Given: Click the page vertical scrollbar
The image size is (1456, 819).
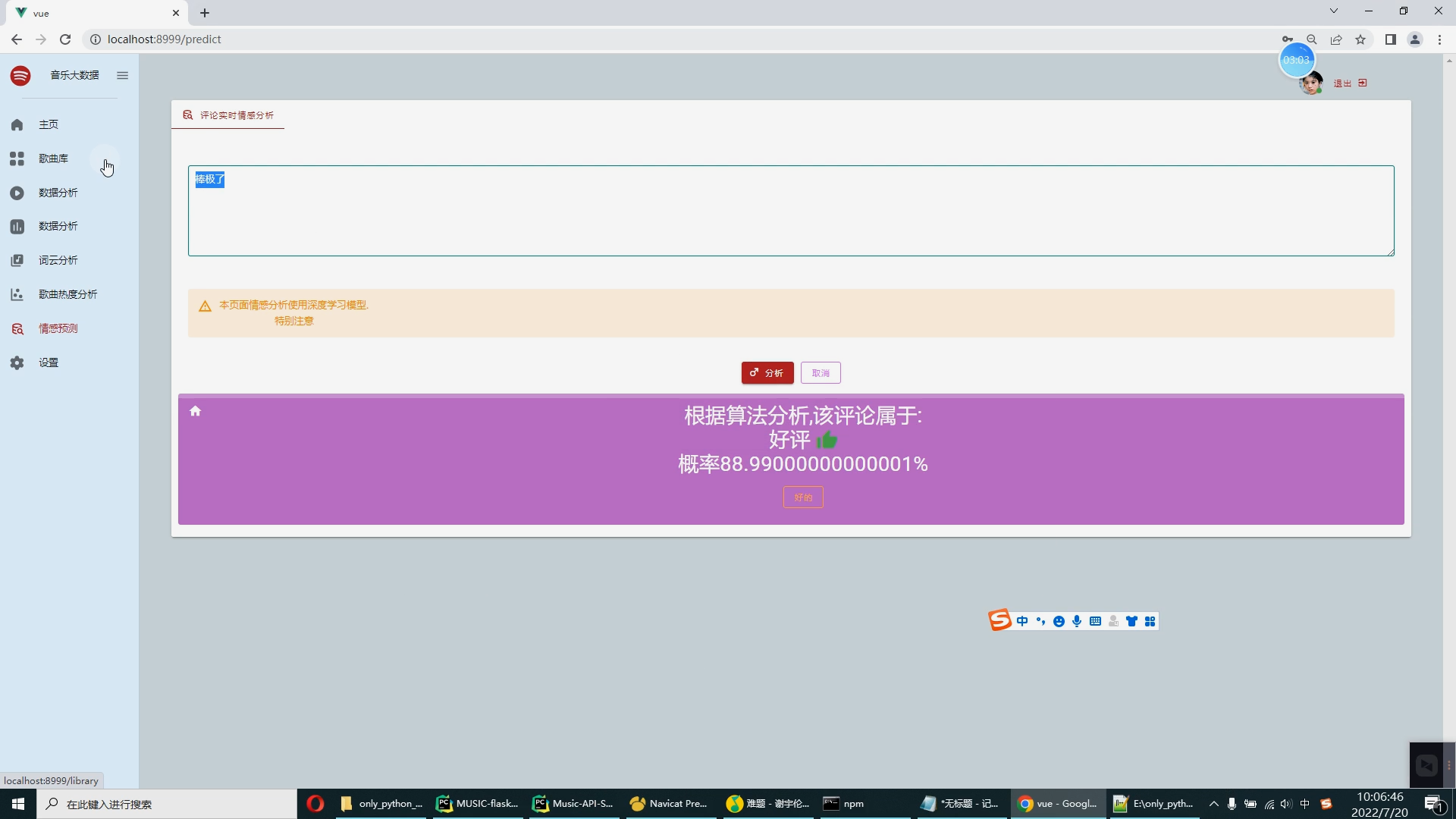Looking at the screenshot, I should click(1449, 421).
